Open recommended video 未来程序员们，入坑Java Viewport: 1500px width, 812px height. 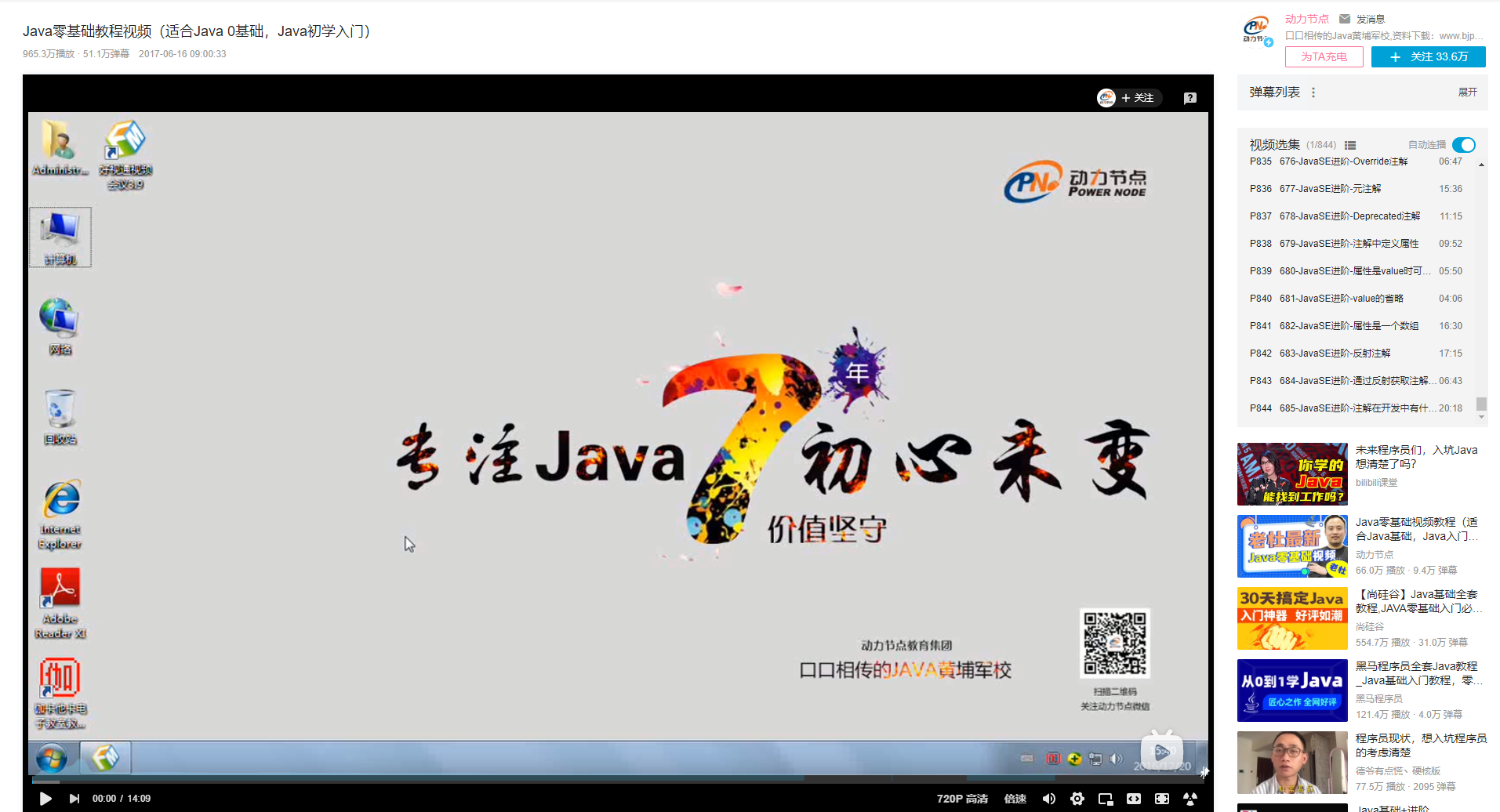1416,457
